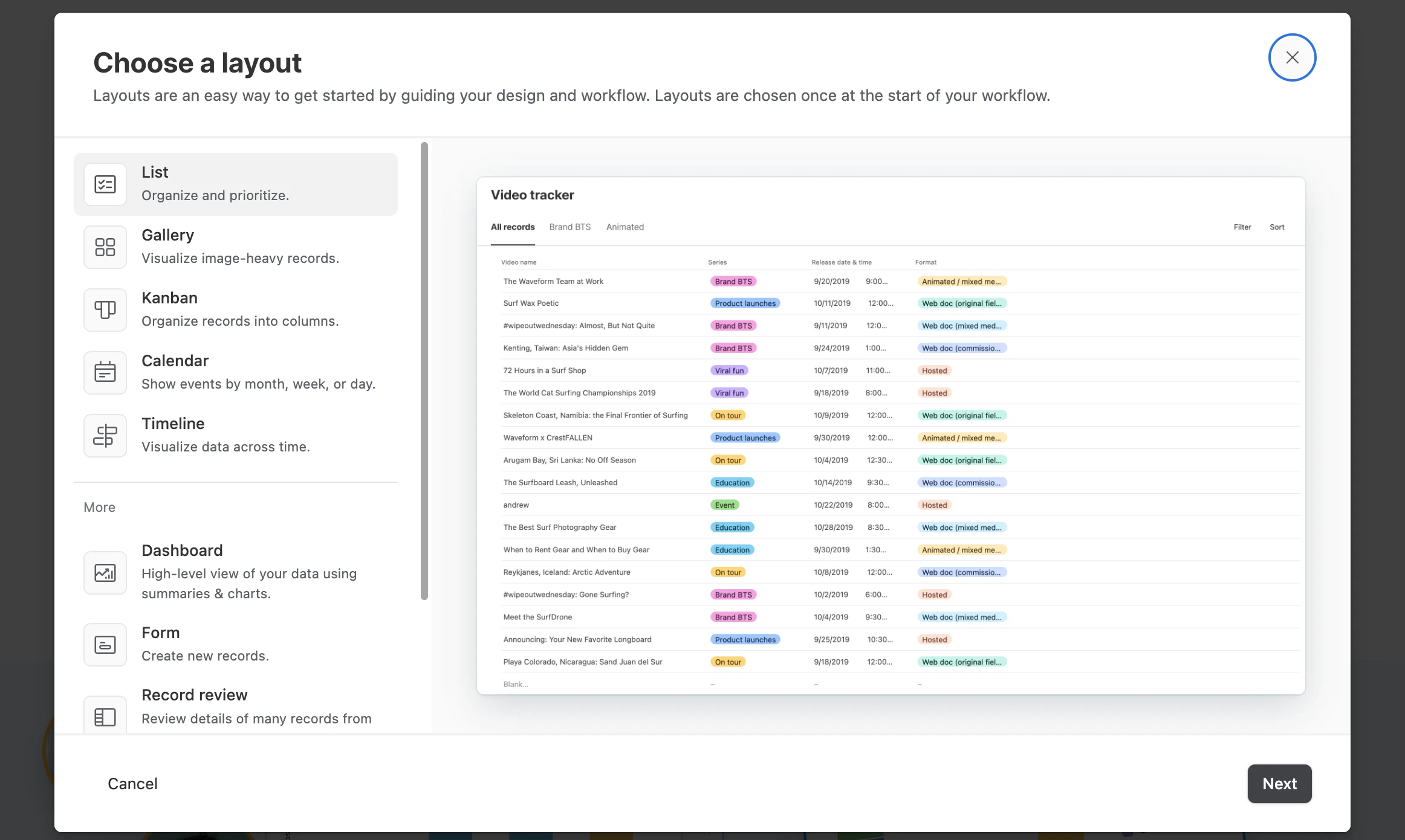The height and width of the screenshot is (840, 1405).
Task: Choose the Timeline layout icon
Action: click(x=105, y=435)
